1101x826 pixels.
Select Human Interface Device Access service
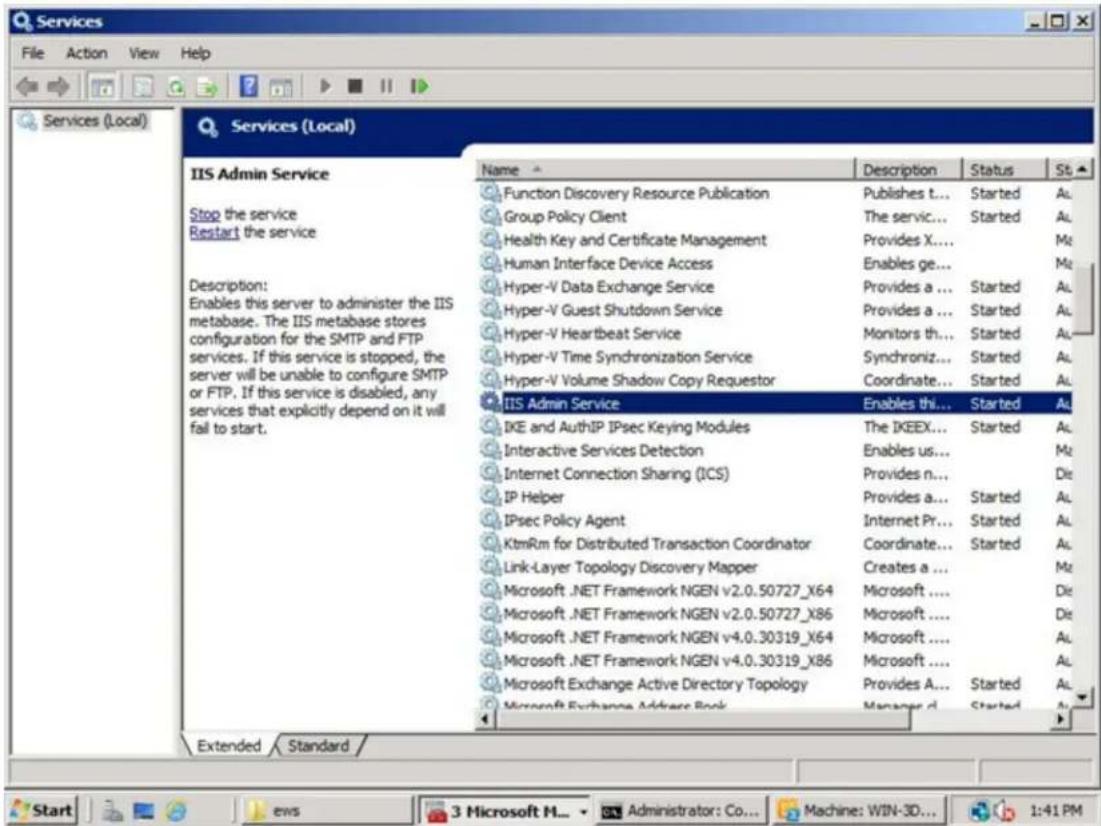(776, 263)
